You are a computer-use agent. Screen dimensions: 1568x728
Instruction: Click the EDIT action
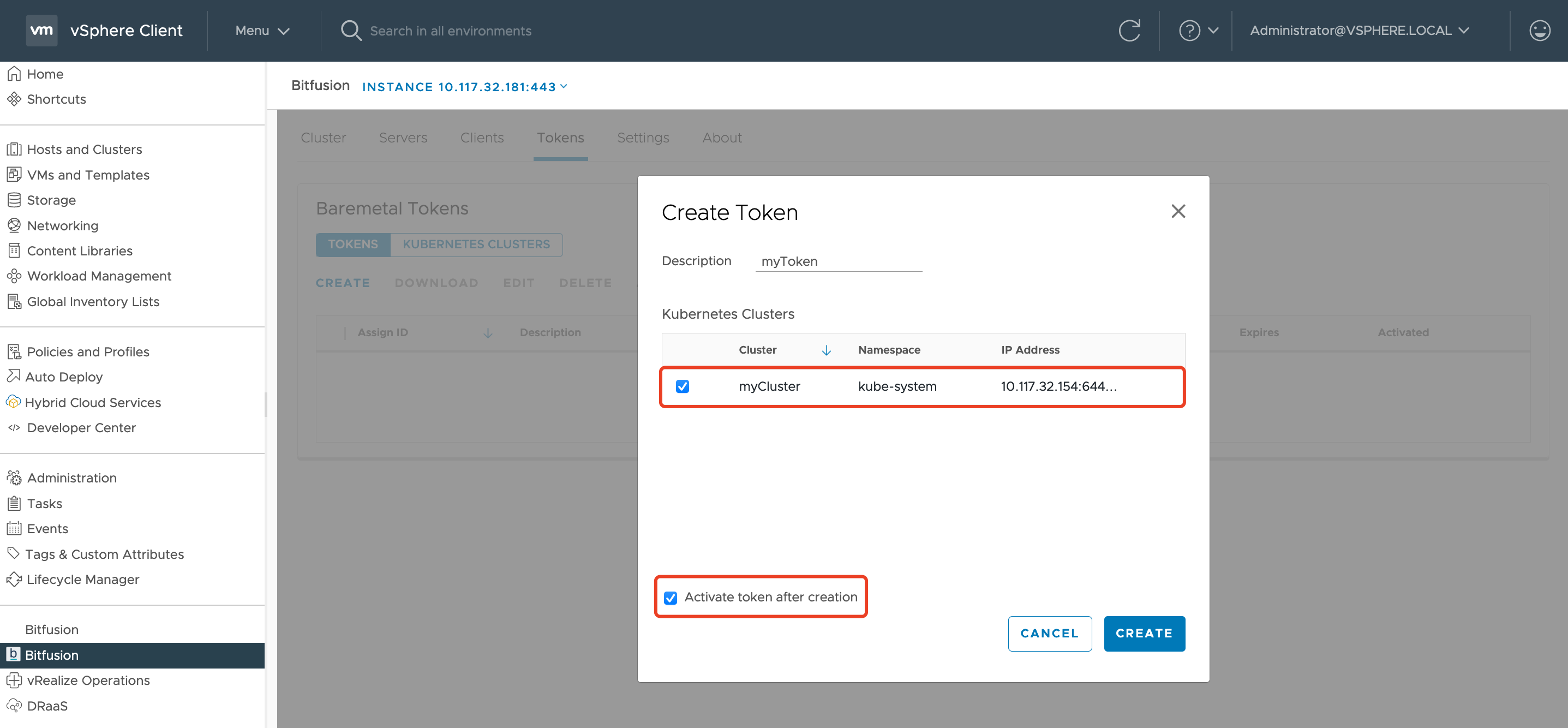pos(519,283)
